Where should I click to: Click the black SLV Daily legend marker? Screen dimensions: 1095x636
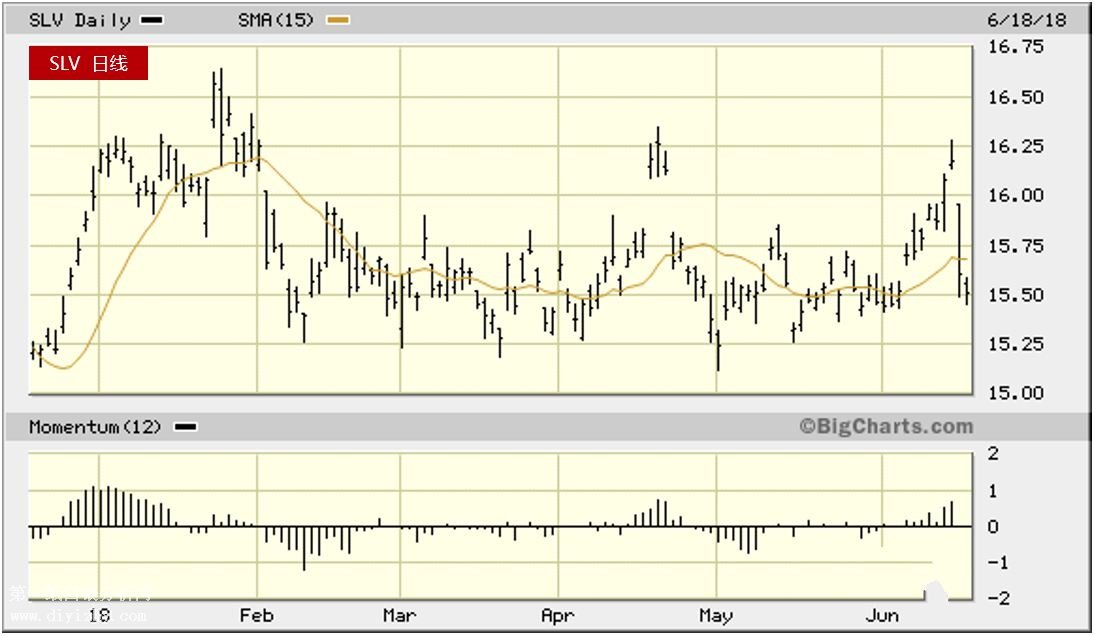152,20
